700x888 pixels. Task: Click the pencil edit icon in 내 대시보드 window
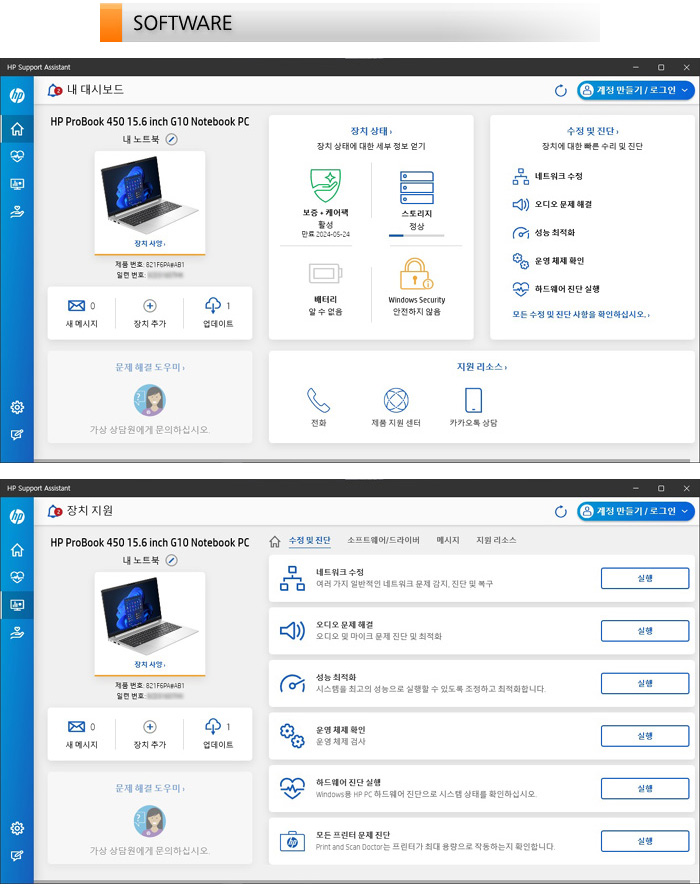click(171, 139)
